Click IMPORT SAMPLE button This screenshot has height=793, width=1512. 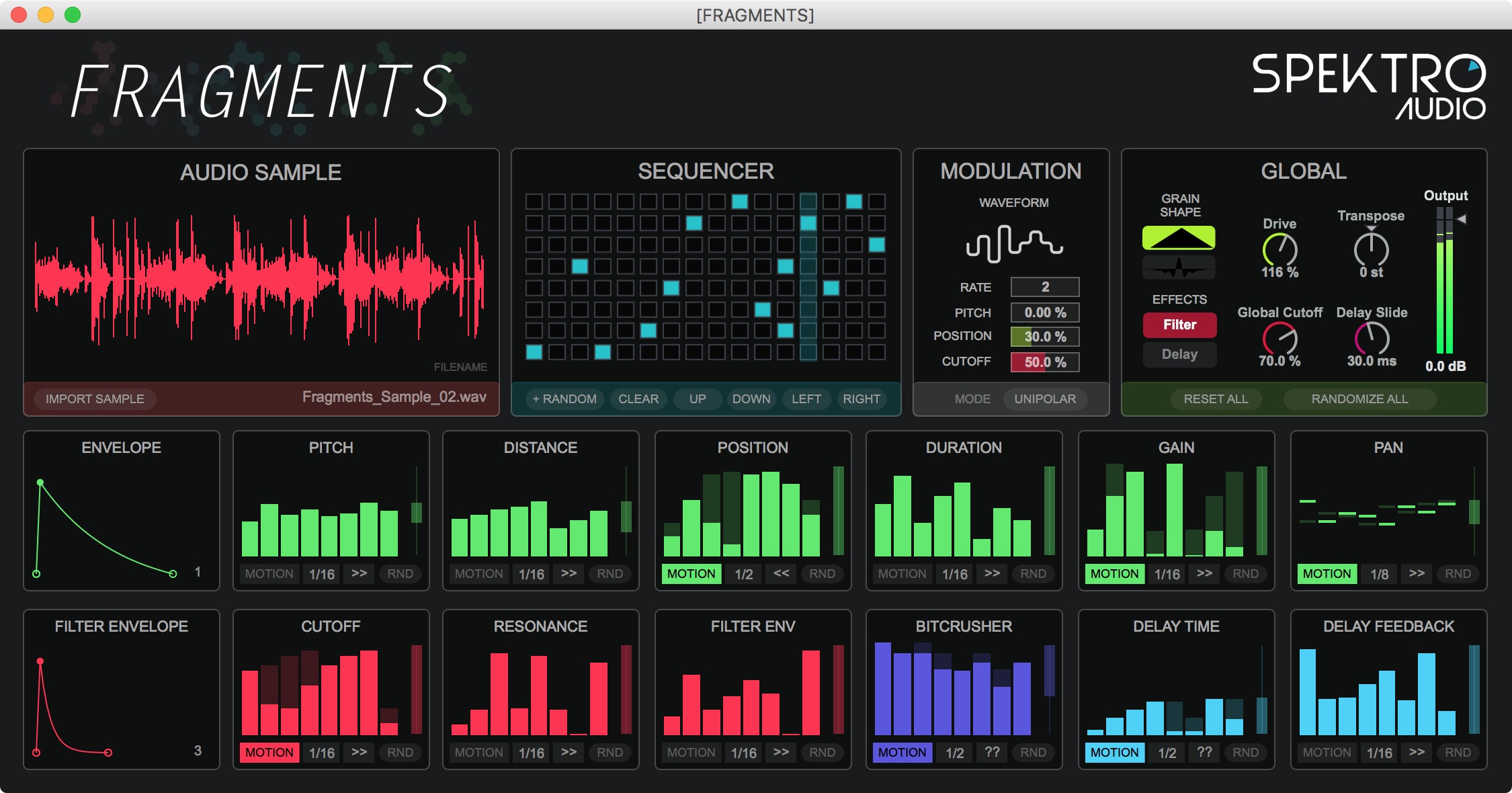click(x=95, y=399)
